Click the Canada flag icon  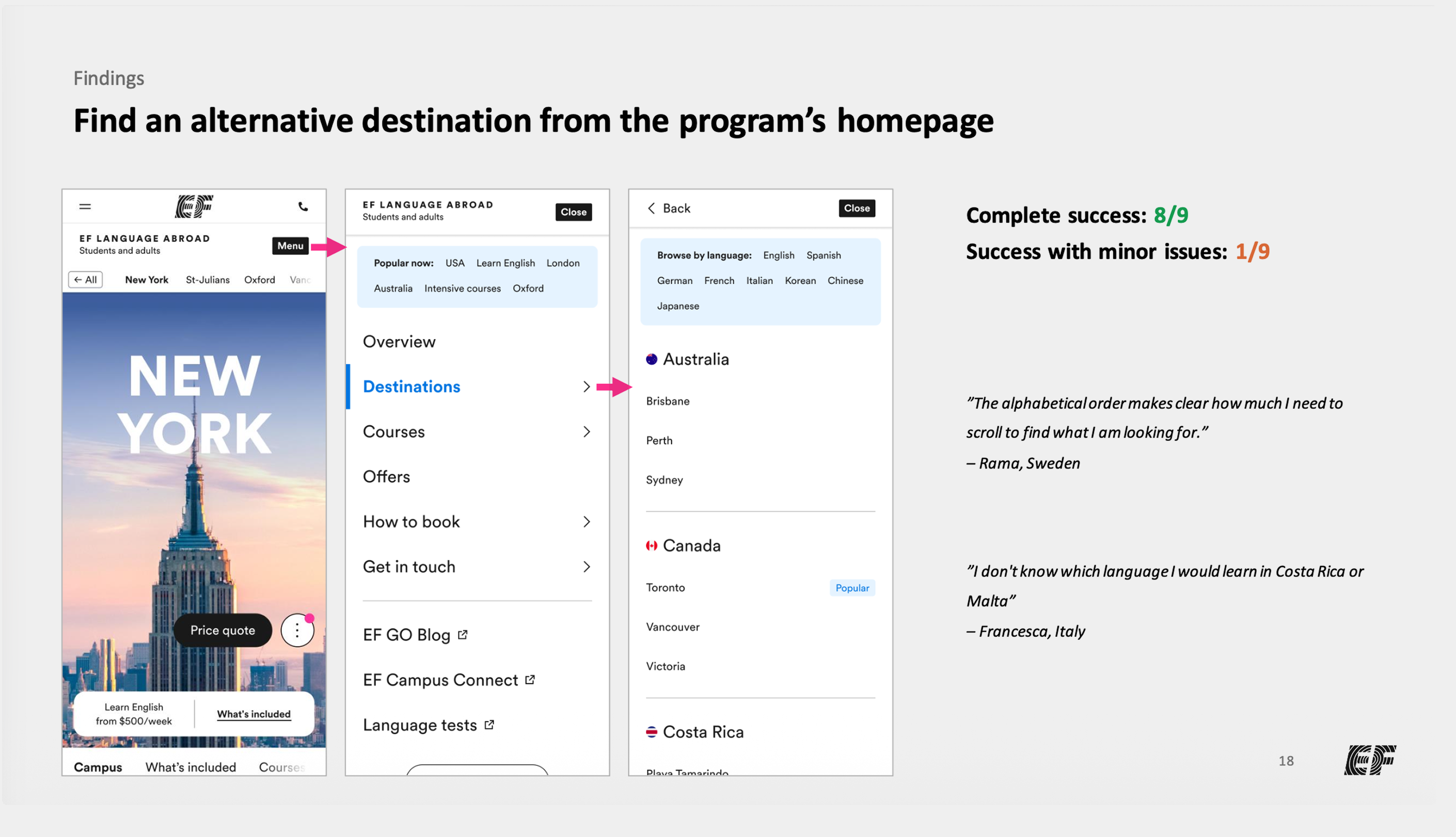[x=652, y=545]
